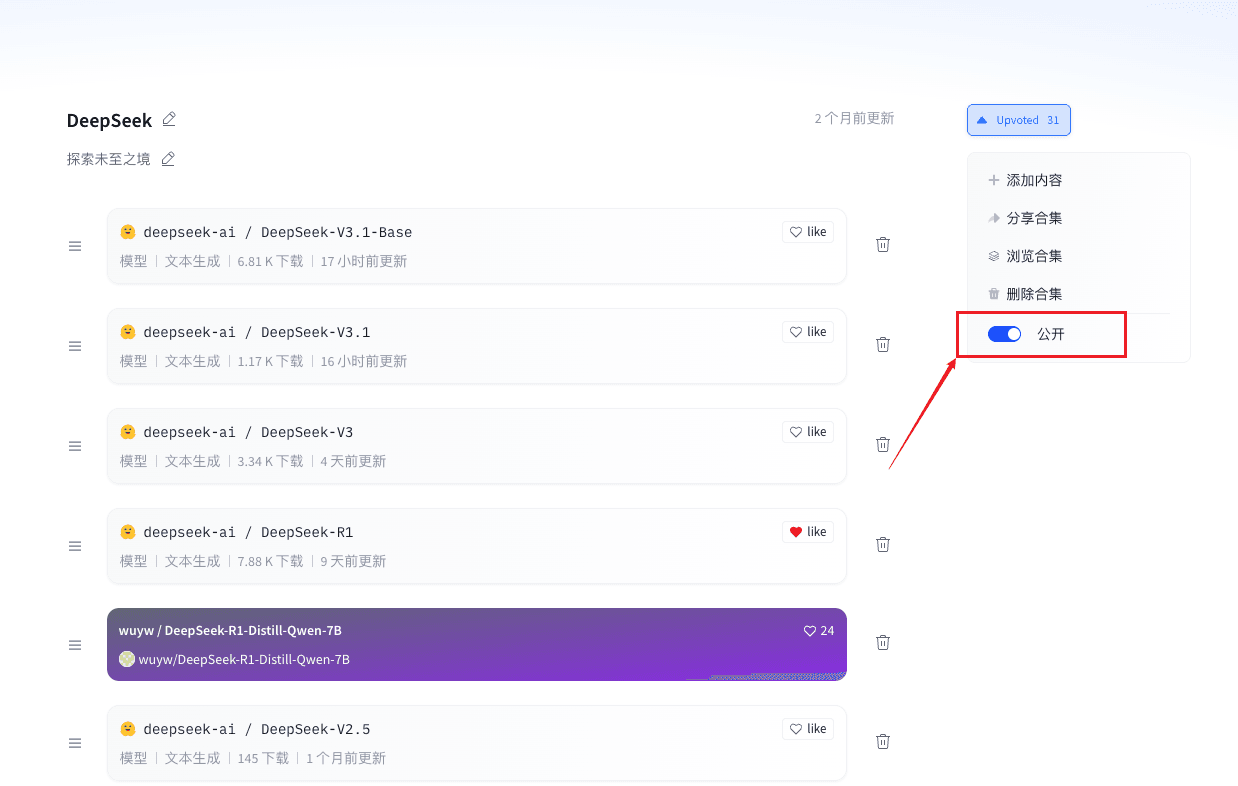Click heart count 24 on Distill-Qwen-7B
The width and height of the screenshot is (1238, 786).
[819, 631]
